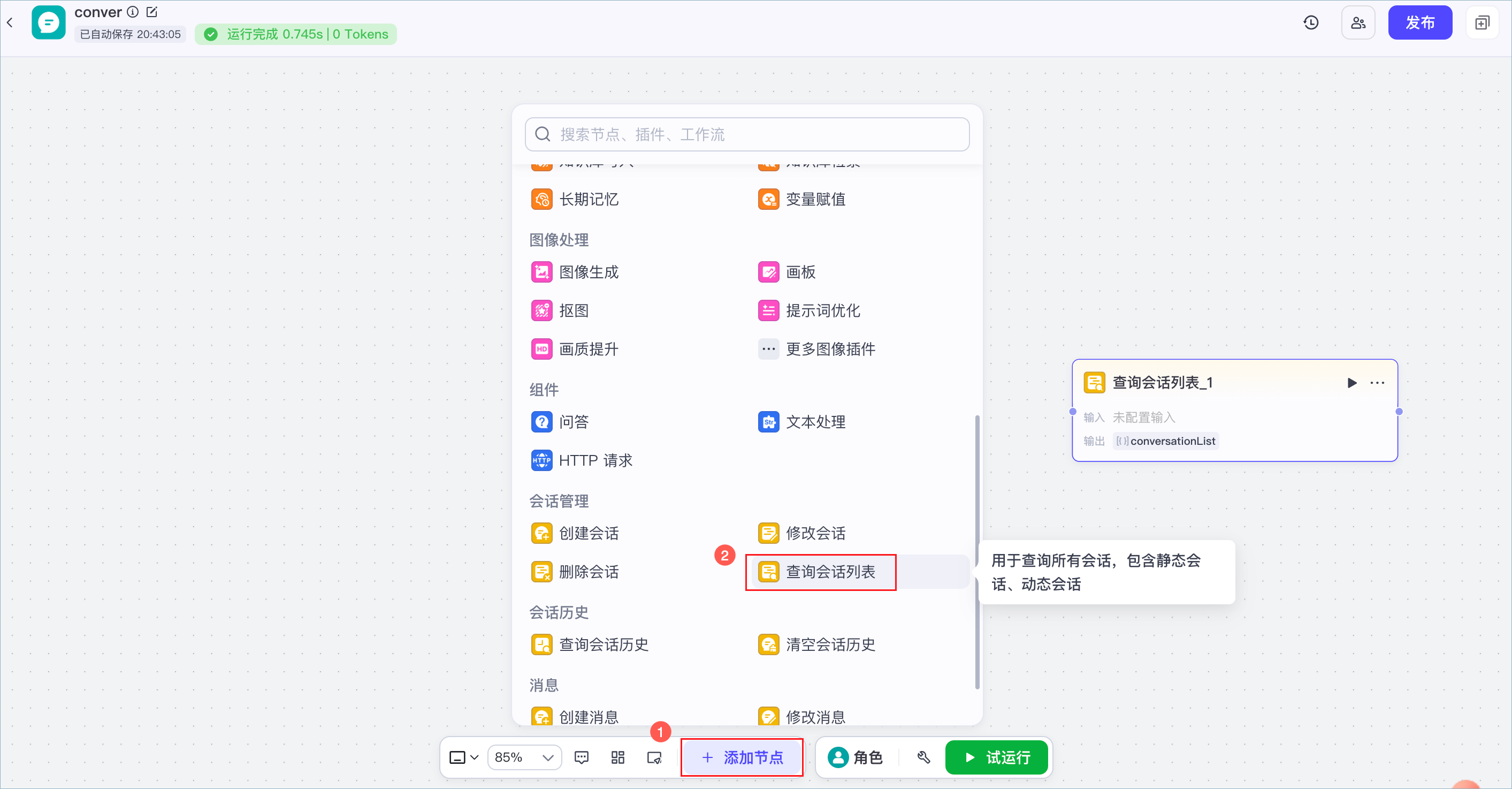Select the 抠图 node icon
The height and width of the screenshot is (789, 1512).
[x=541, y=310]
